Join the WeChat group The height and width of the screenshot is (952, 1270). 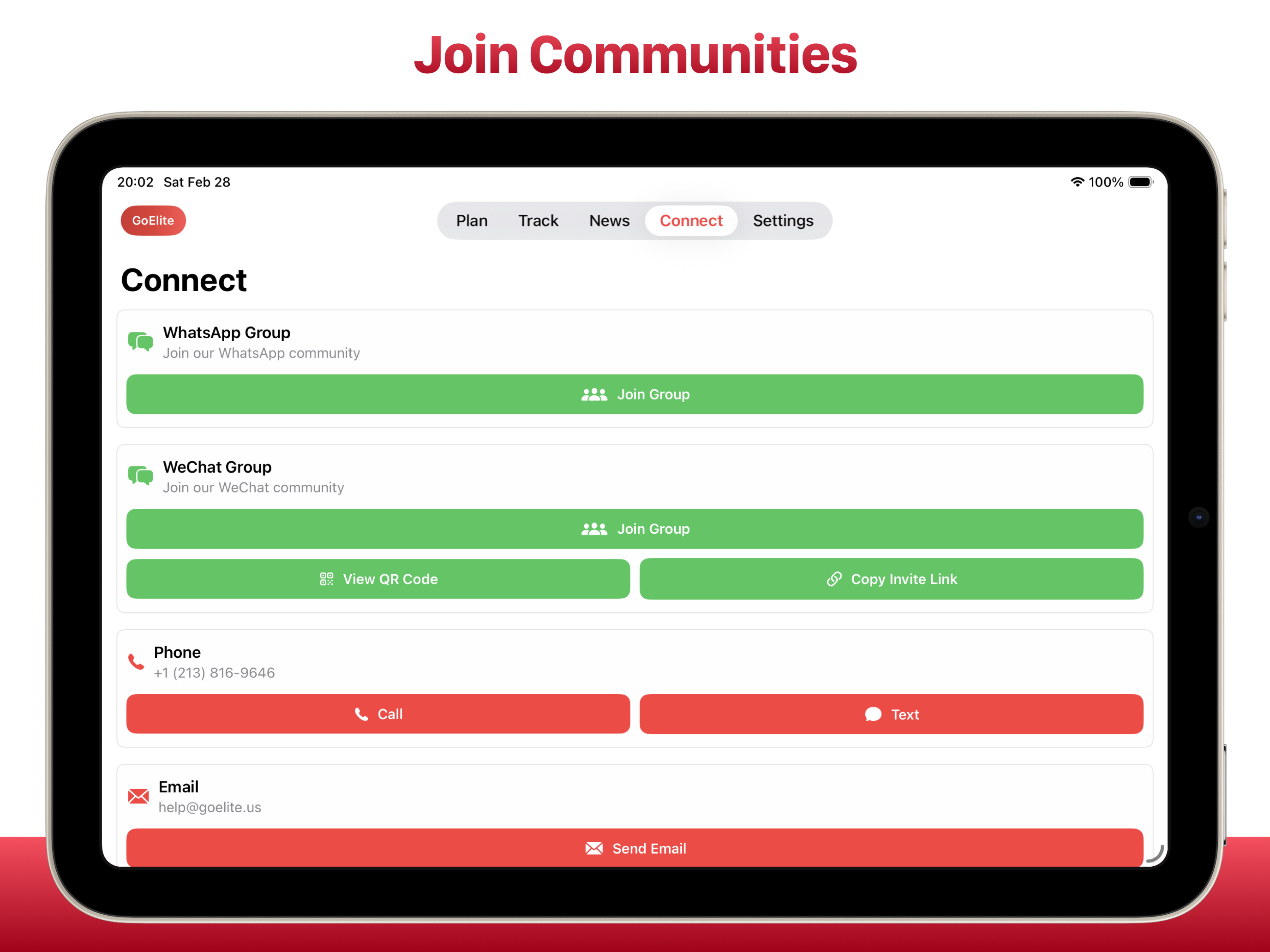(x=635, y=529)
